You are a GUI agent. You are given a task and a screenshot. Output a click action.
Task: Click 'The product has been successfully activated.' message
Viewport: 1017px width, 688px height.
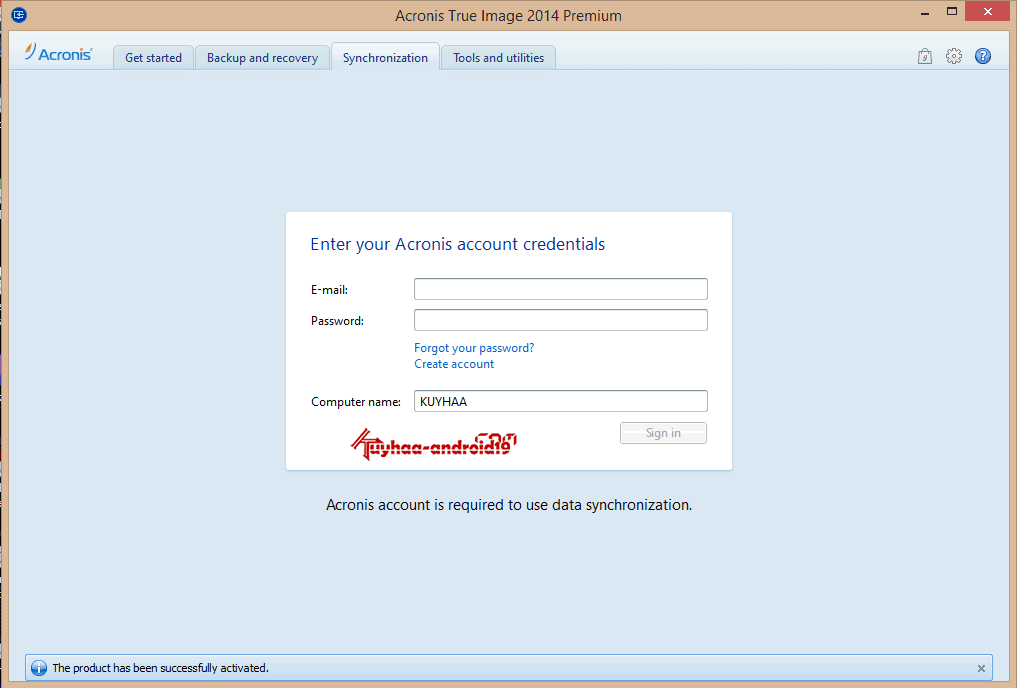(x=160, y=668)
